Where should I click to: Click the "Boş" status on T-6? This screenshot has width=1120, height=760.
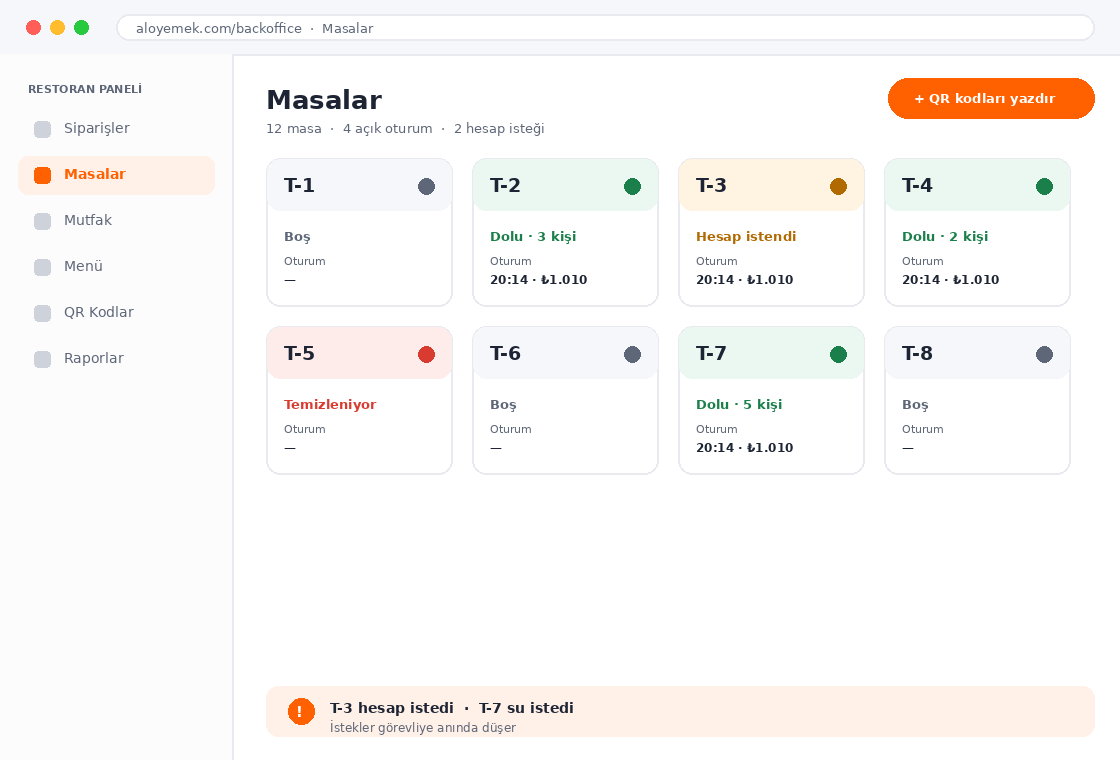click(x=503, y=405)
